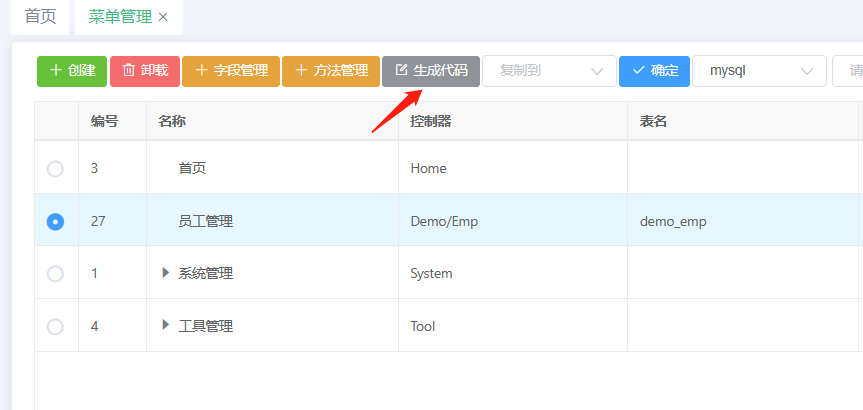Viewport: 863px width, 410px height.
Task: Open 方法管理 method management
Action: pyautogui.click(x=331, y=71)
